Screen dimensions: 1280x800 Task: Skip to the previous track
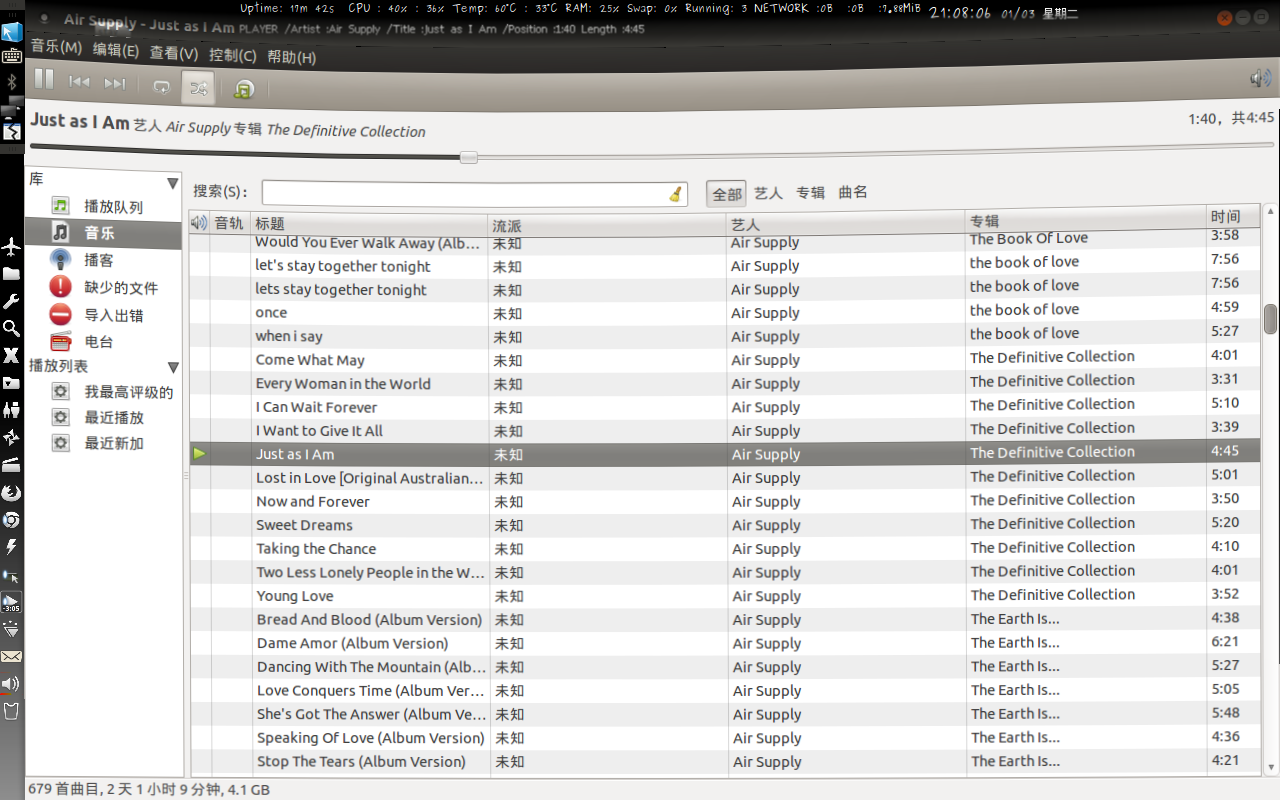tap(79, 84)
